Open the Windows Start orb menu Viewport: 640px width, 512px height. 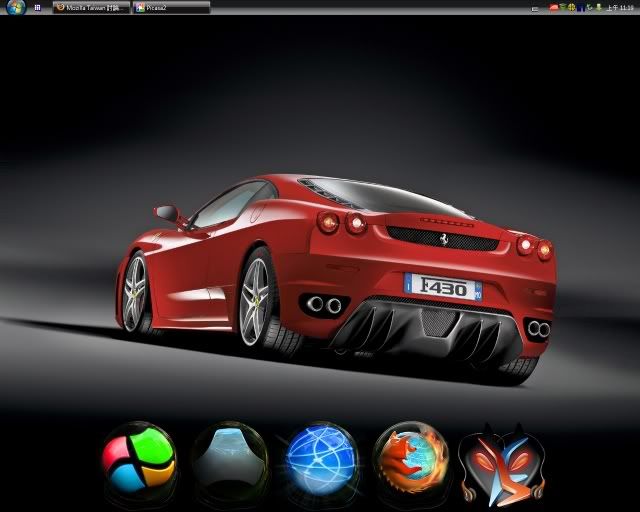(x=15, y=7)
